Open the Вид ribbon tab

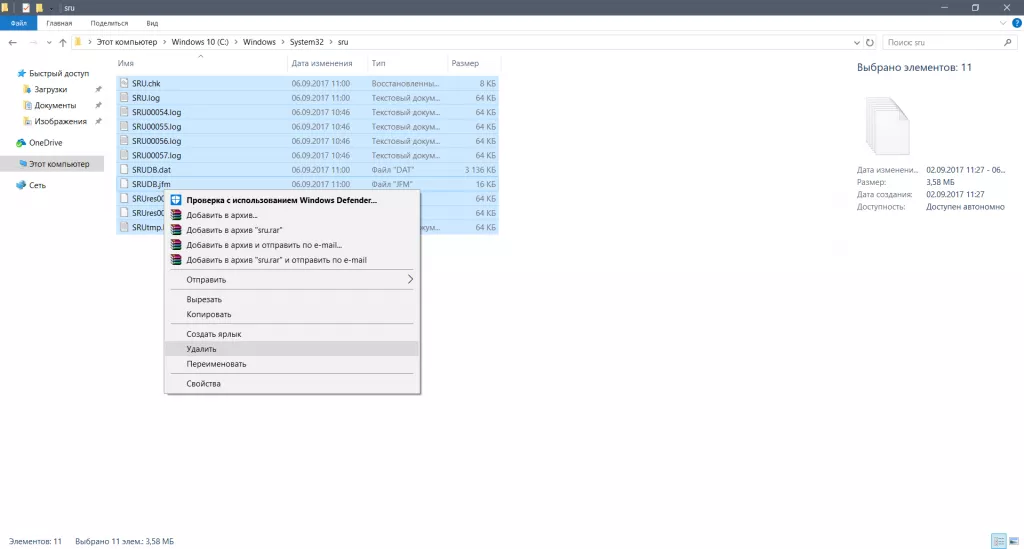(152, 22)
